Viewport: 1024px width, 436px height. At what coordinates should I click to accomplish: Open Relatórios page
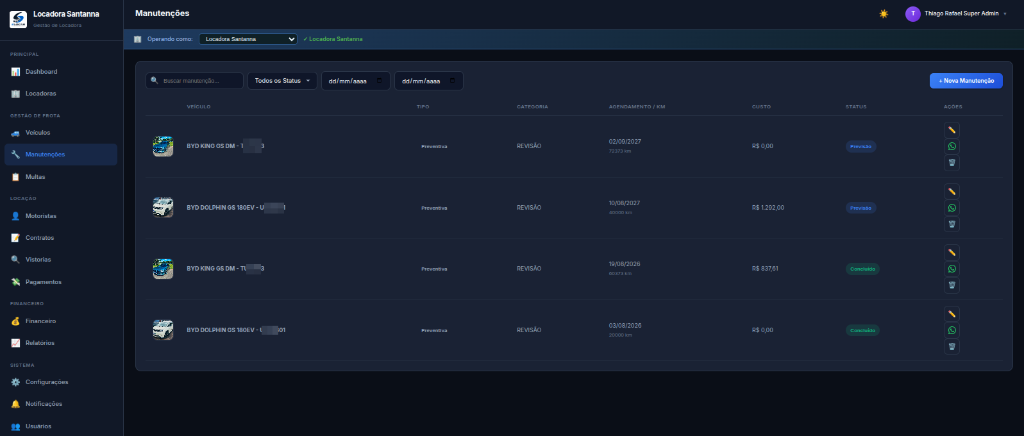click(61, 343)
